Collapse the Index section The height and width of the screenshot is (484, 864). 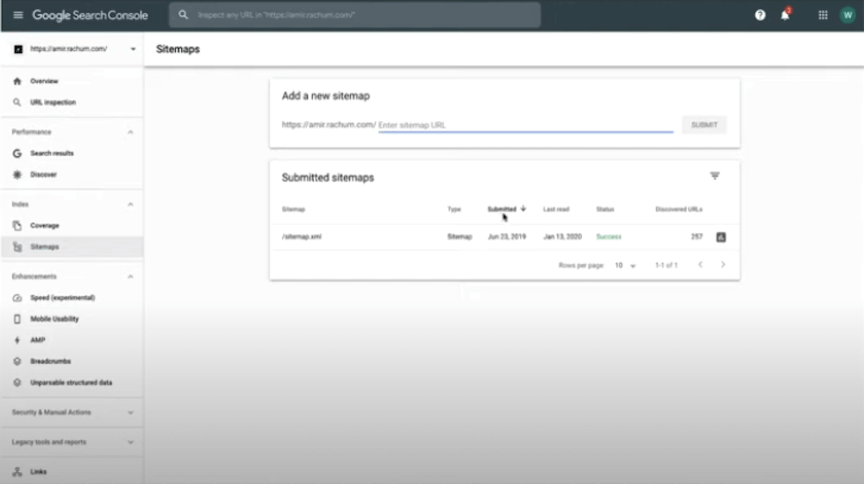pyautogui.click(x=131, y=205)
